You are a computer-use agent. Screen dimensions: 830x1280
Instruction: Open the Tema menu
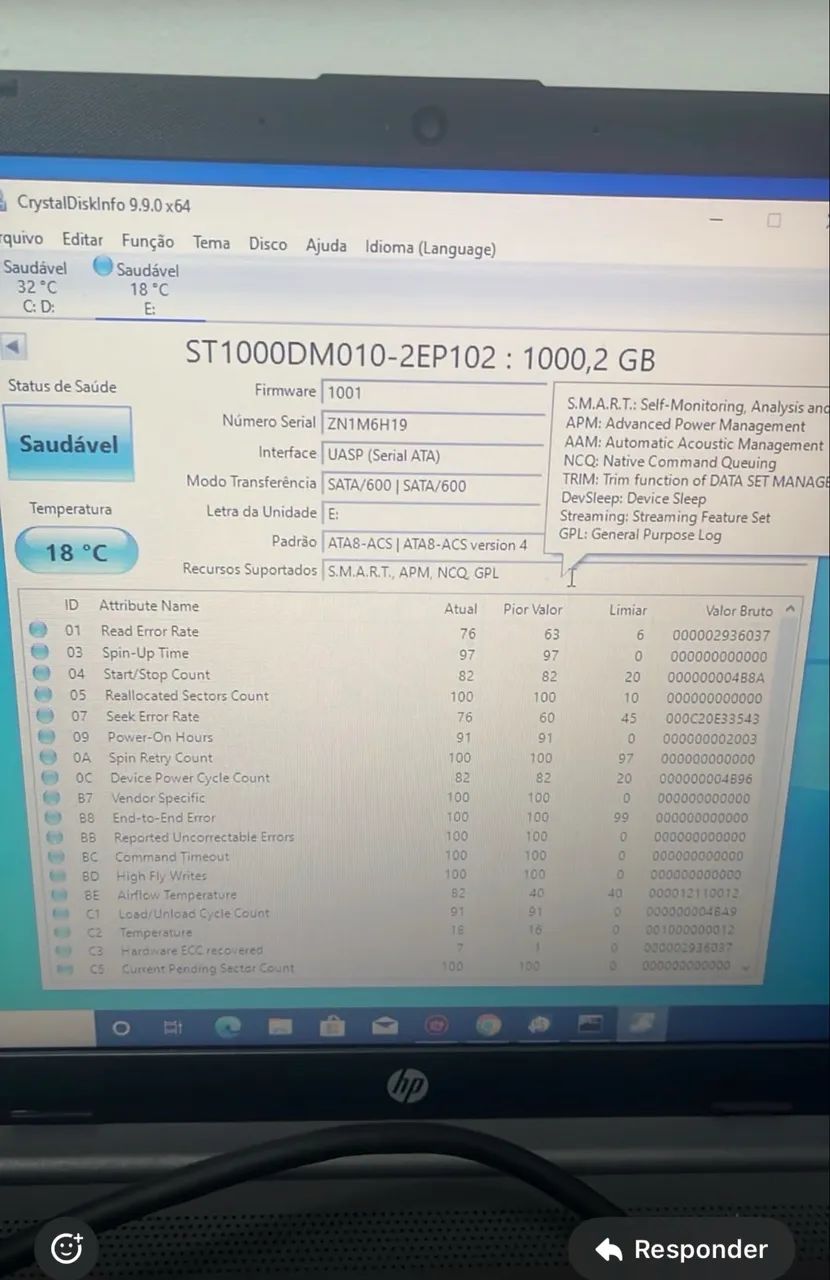point(211,243)
